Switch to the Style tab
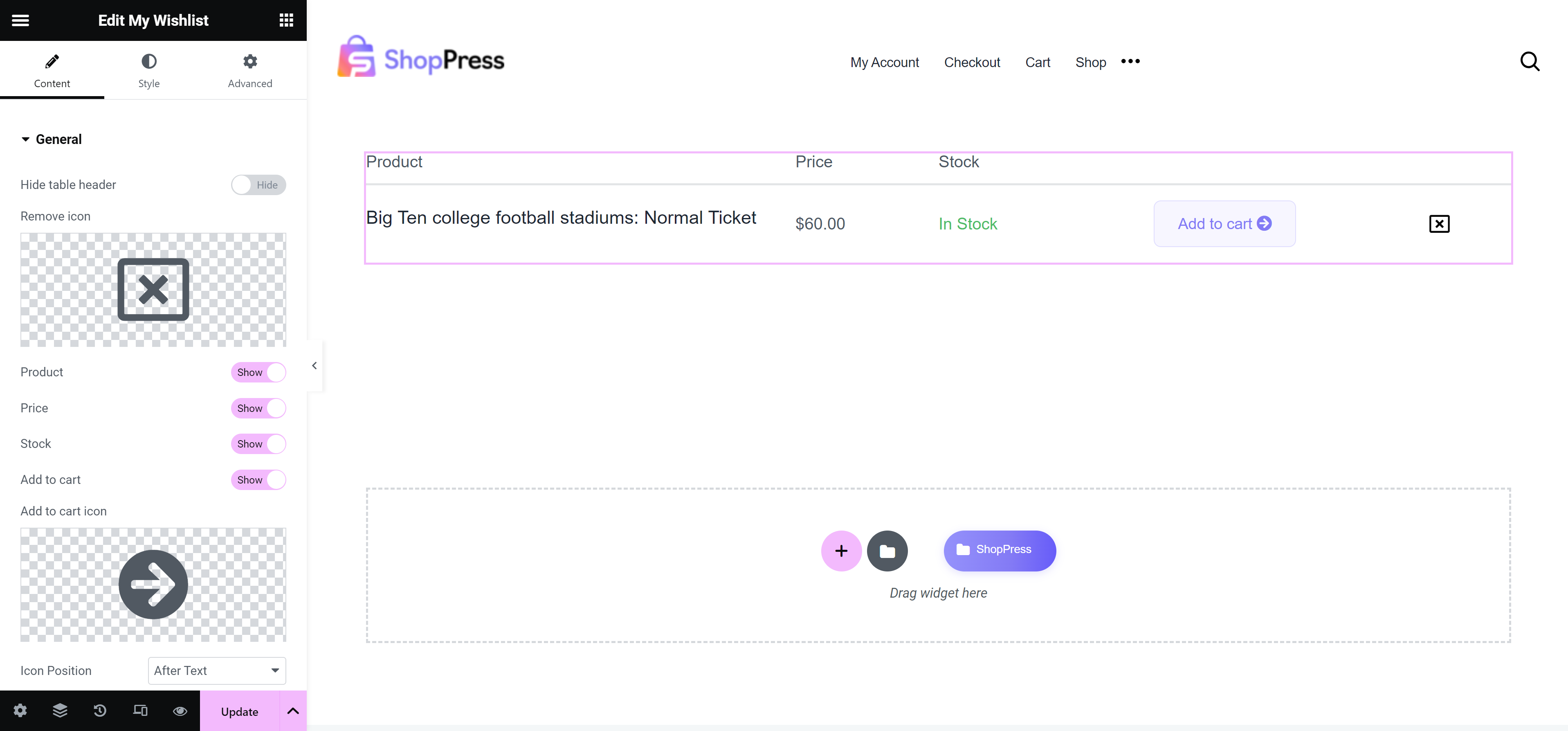Screen dimensions: 1568x731 [148, 70]
